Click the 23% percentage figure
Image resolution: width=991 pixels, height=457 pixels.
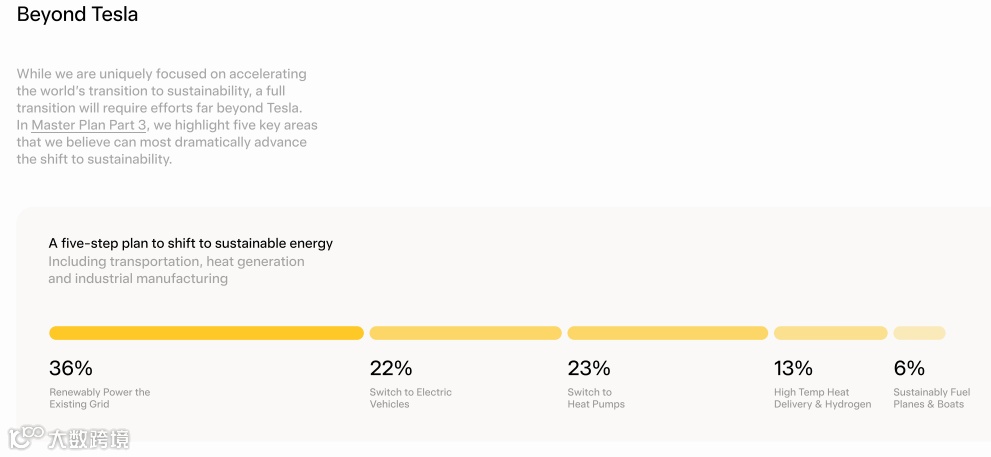(588, 368)
